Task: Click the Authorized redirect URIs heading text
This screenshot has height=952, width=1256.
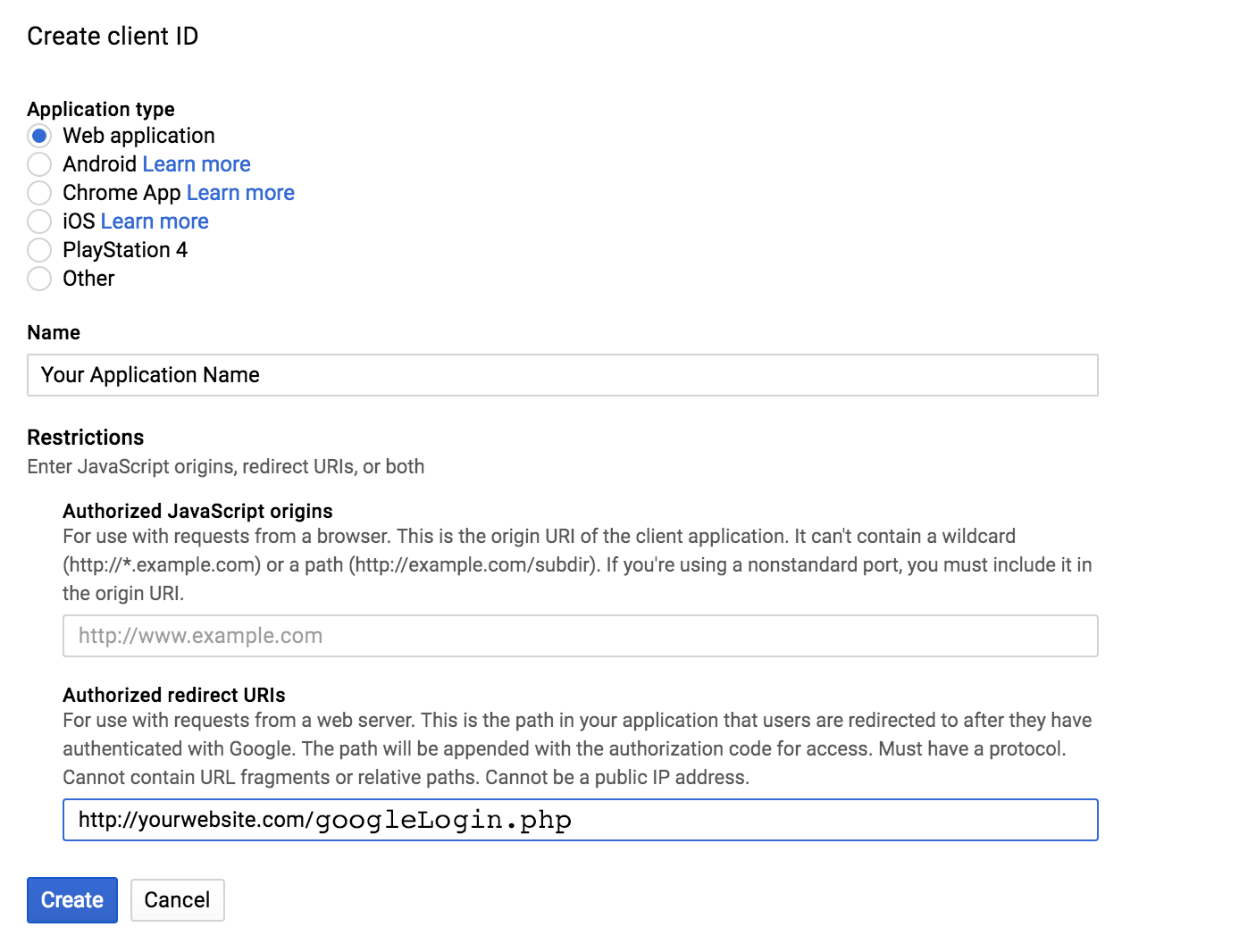Action: 174,695
